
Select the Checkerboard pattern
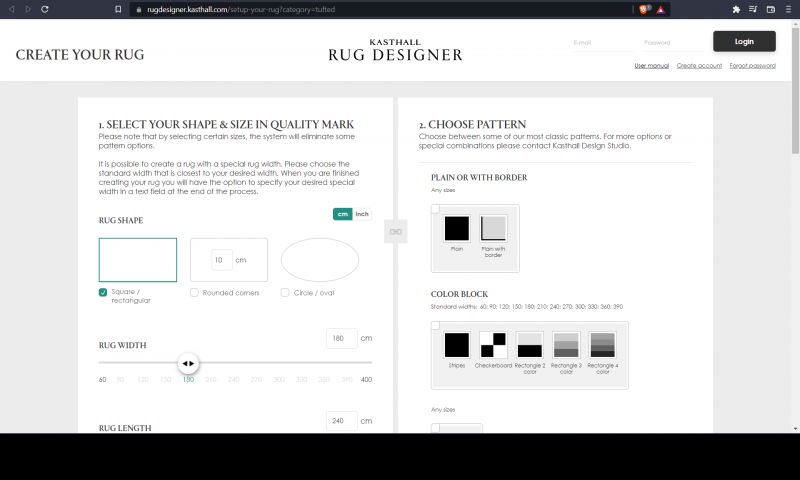coord(493,345)
